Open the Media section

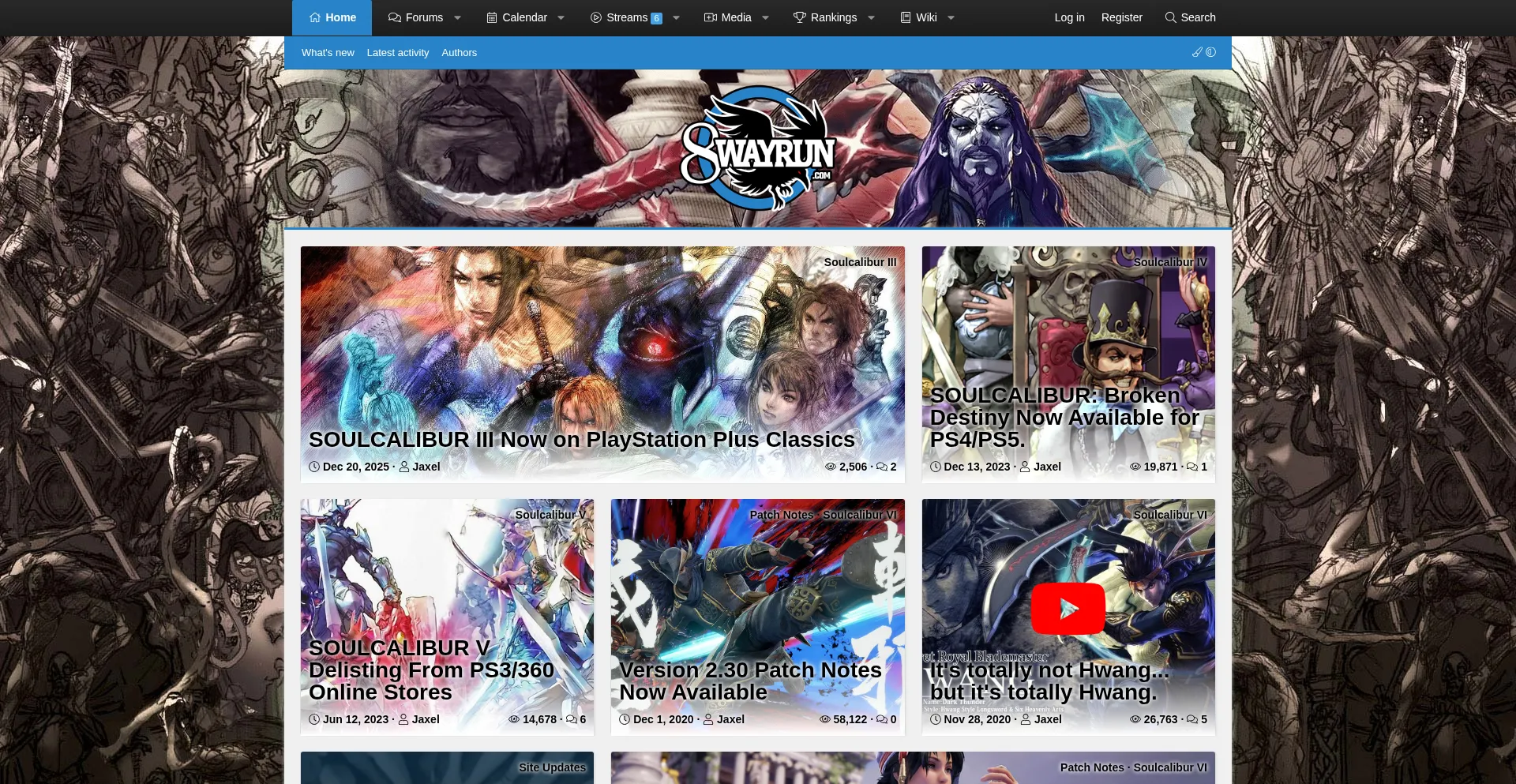click(x=727, y=17)
